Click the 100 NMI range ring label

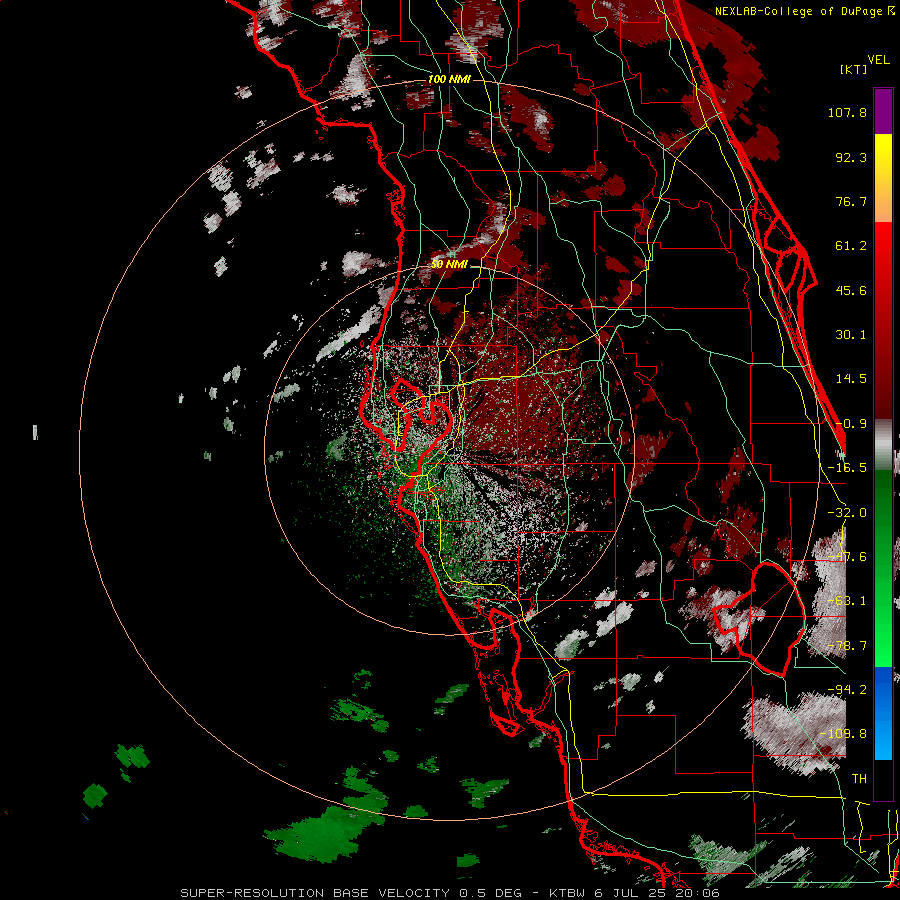(449, 79)
